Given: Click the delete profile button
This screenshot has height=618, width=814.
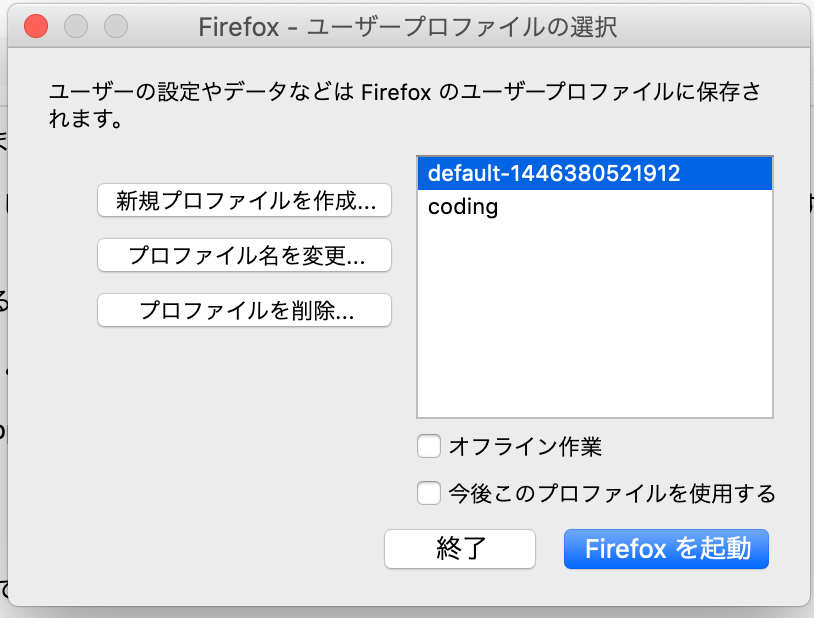Looking at the screenshot, I should [244, 310].
